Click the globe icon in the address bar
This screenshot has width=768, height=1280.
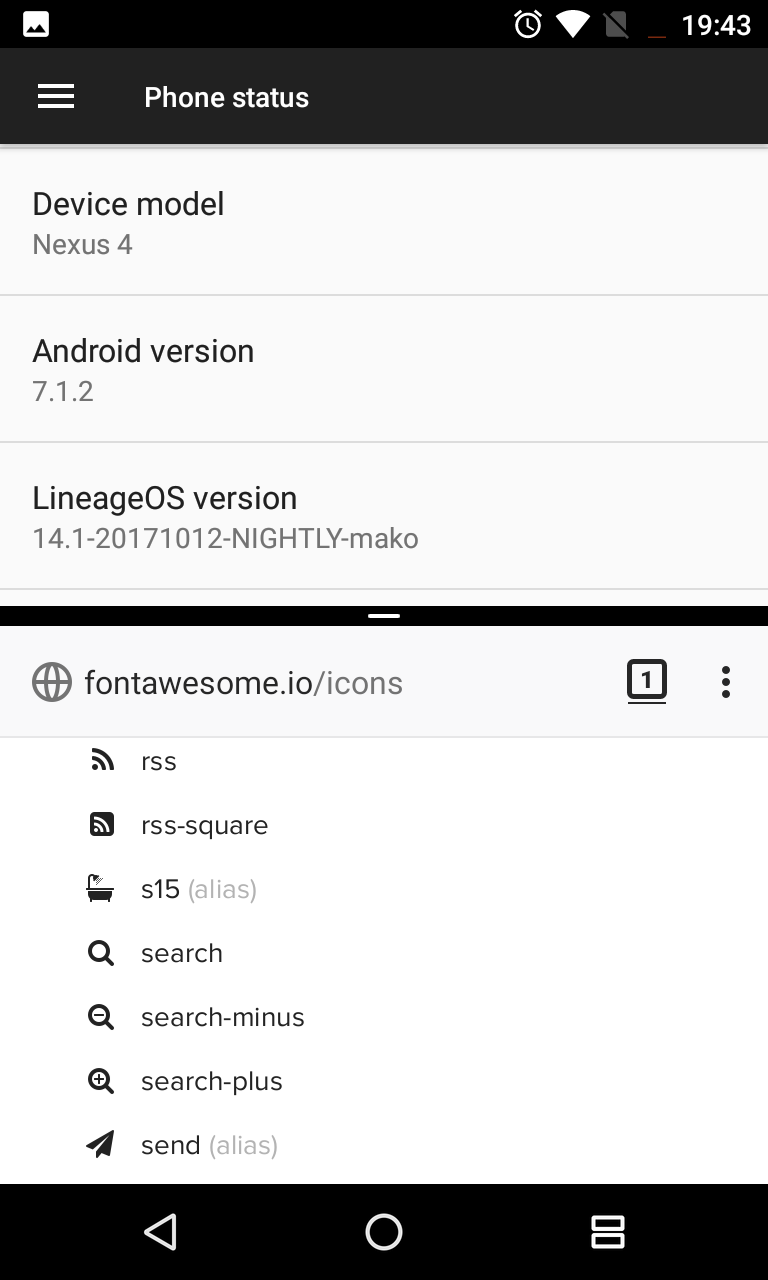point(52,682)
